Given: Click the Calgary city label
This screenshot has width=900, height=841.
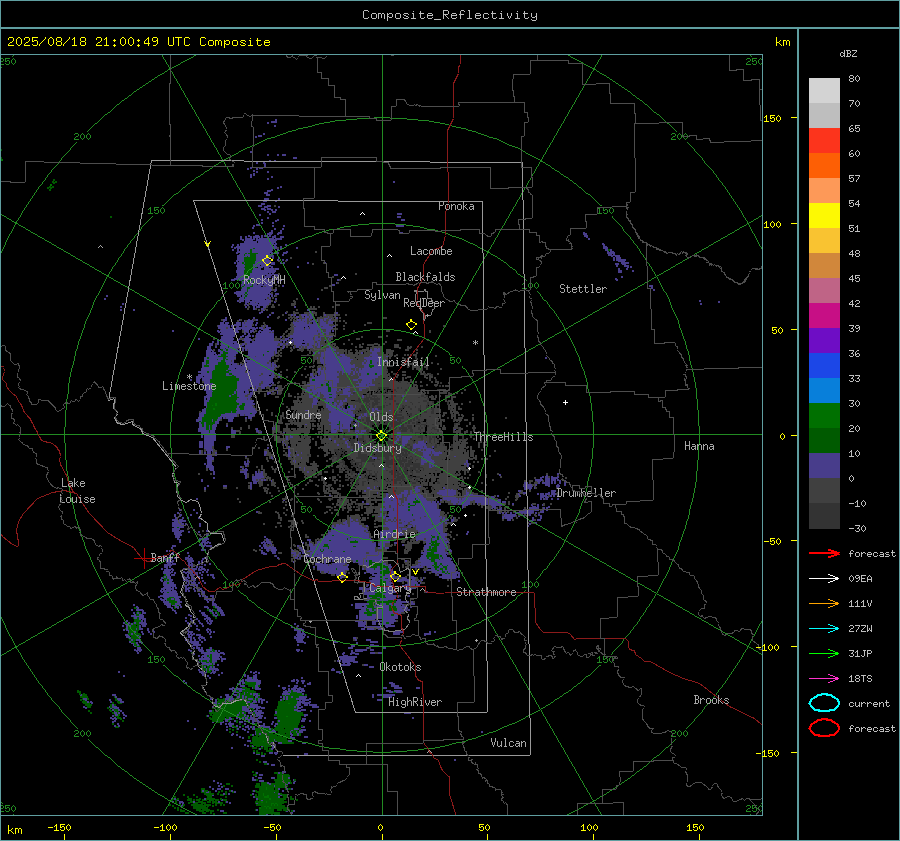Looking at the screenshot, I should 390,588.
